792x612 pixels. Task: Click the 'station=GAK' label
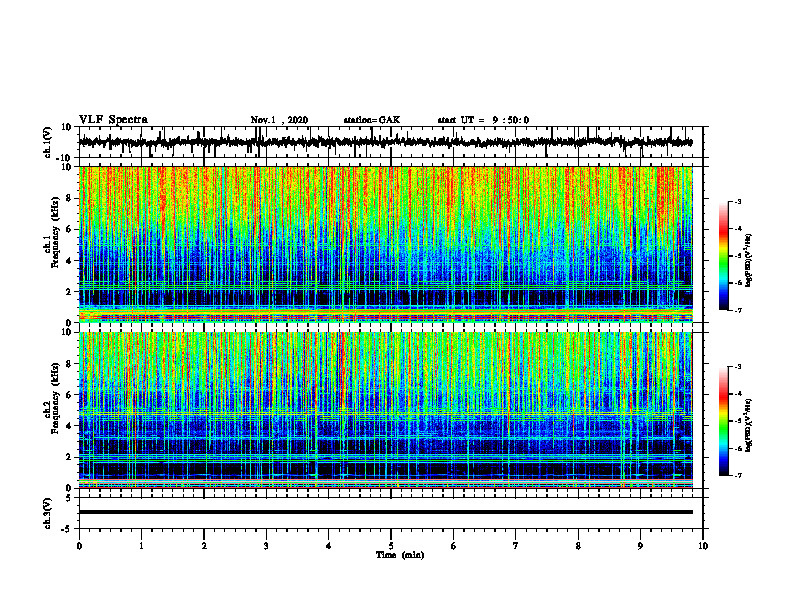pos(372,120)
